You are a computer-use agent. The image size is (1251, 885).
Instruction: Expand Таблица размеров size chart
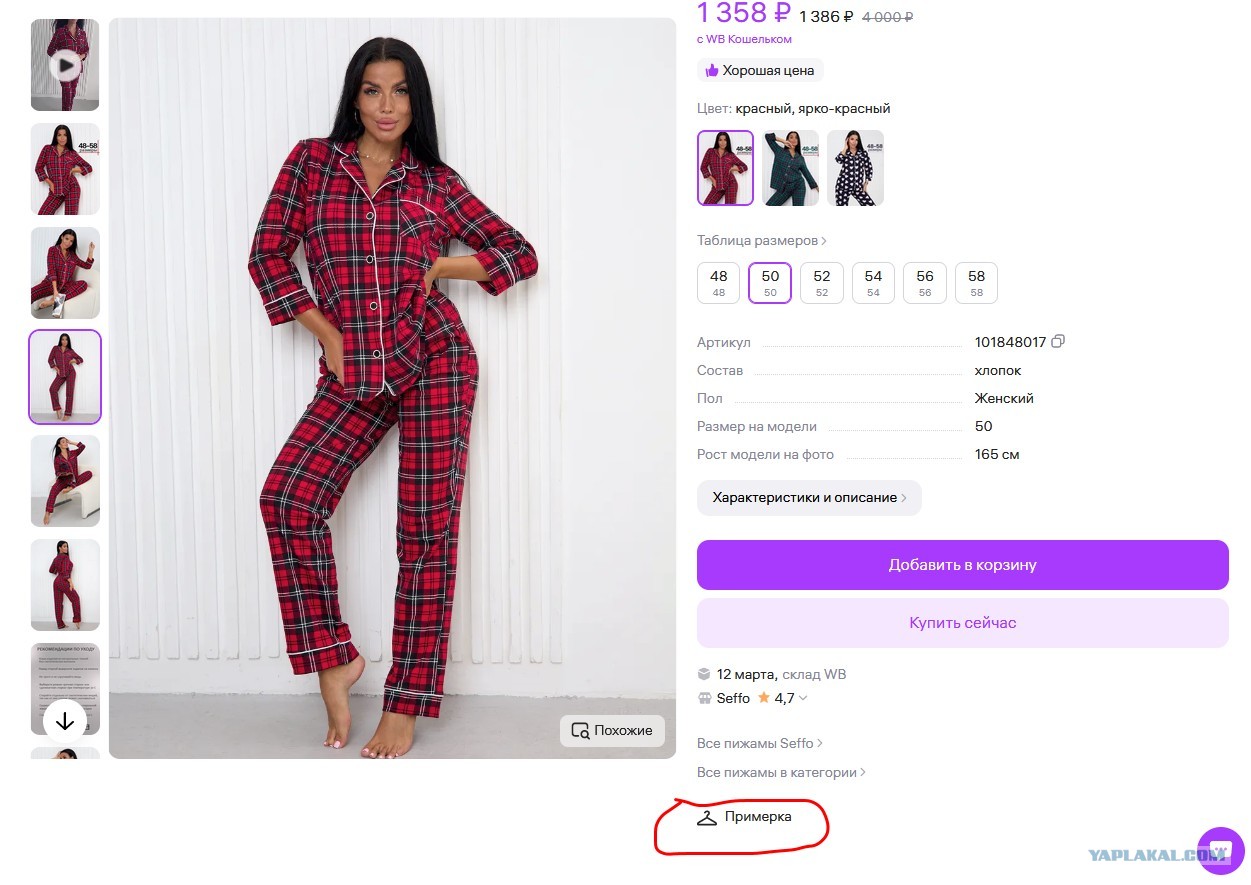coord(762,241)
